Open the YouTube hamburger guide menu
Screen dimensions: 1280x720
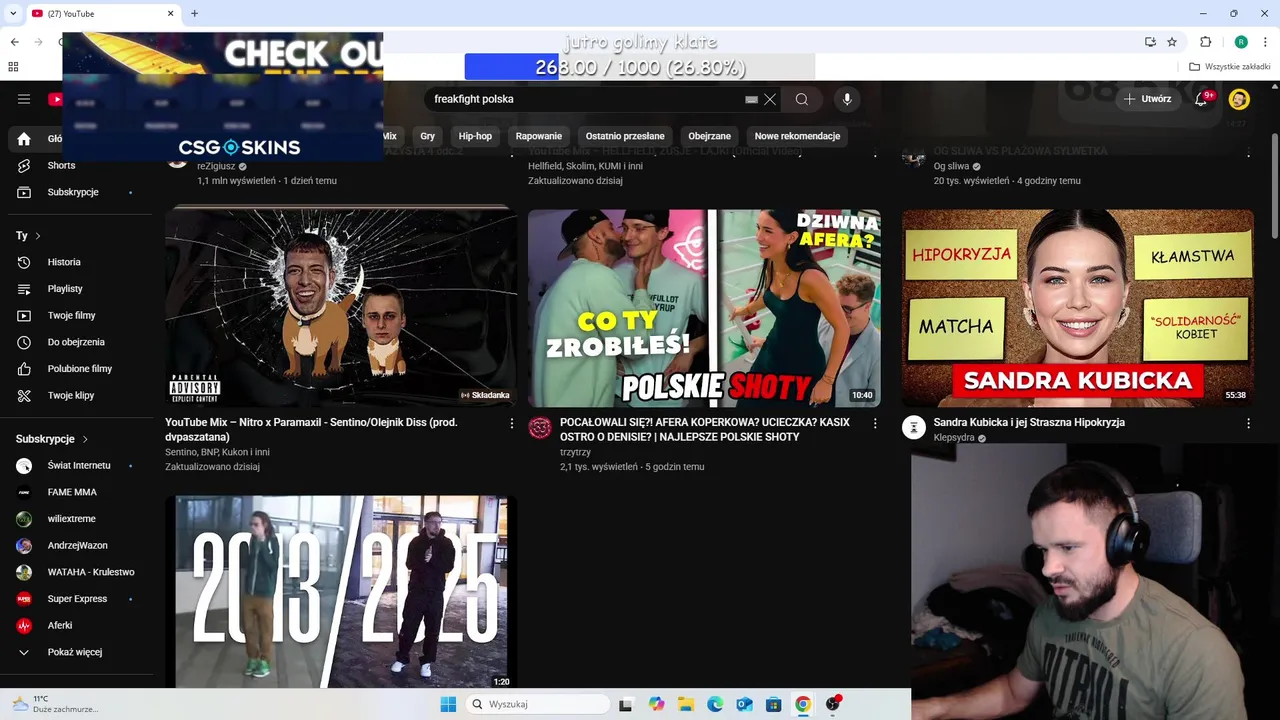click(24, 99)
